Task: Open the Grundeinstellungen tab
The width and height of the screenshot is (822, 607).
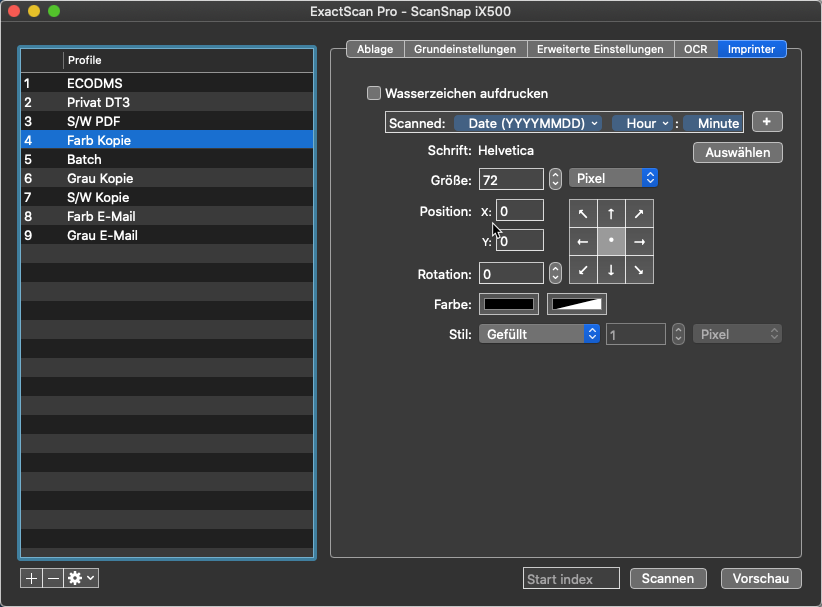Action: click(x=465, y=49)
